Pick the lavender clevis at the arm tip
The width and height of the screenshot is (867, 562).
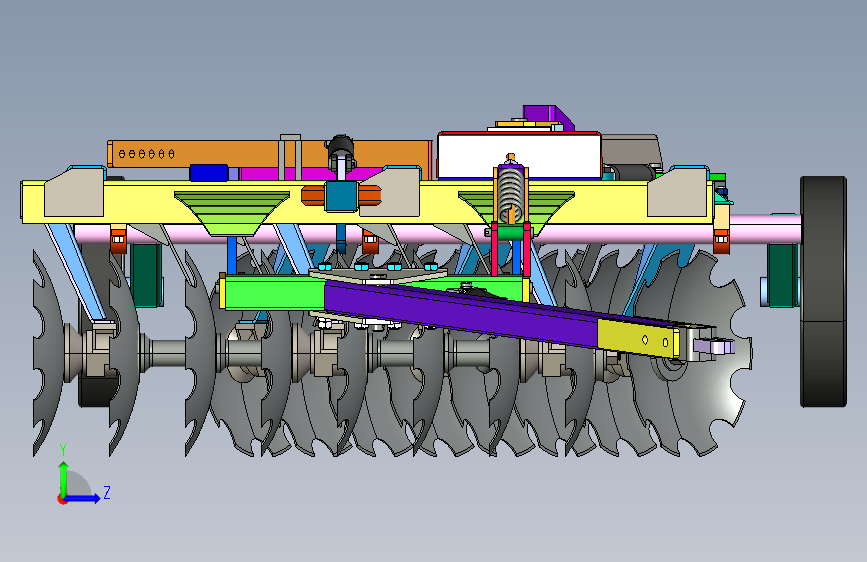713,346
